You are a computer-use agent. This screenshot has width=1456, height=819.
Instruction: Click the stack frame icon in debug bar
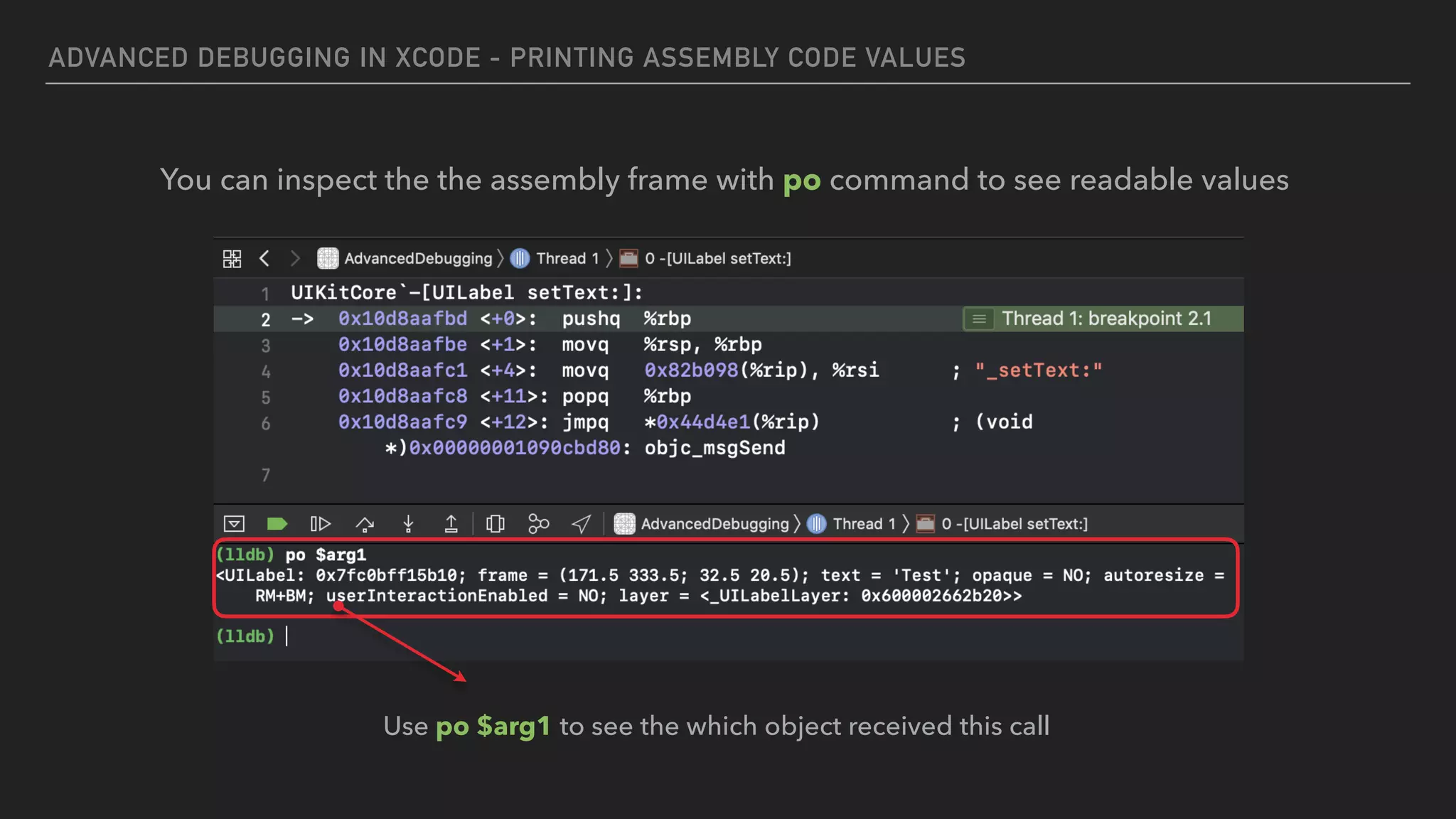(925, 524)
